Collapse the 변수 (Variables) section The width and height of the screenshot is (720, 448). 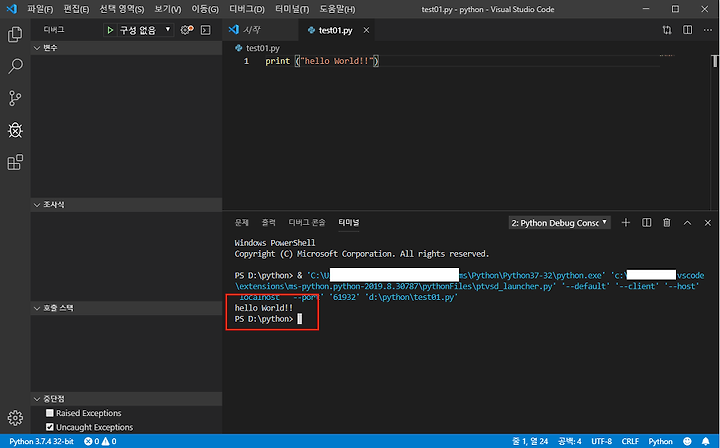(x=126, y=48)
